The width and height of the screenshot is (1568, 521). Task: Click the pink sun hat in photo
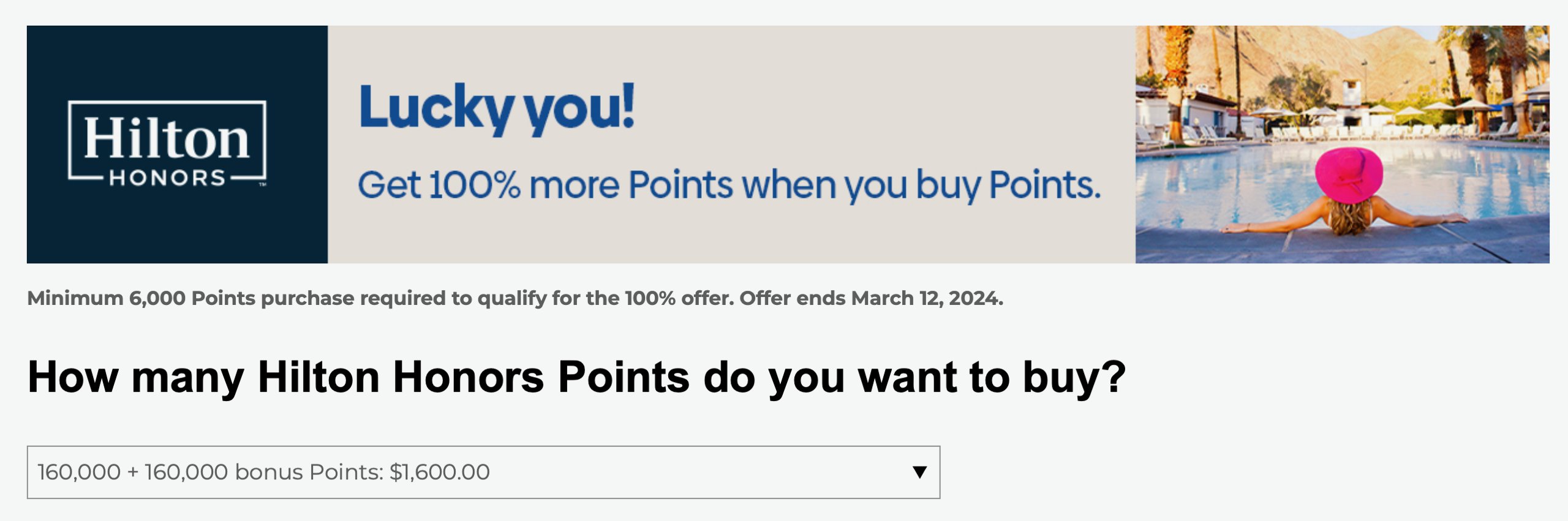click(x=1349, y=175)
